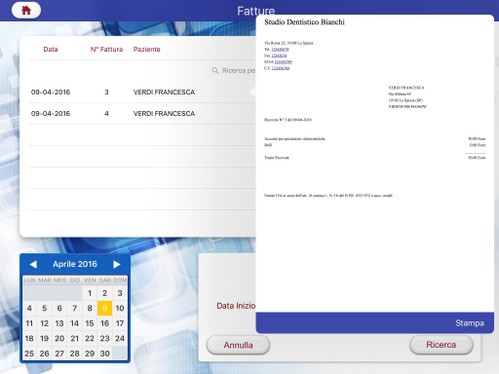
Task: Open invoice number 3 row
Action: coord(142,92)
